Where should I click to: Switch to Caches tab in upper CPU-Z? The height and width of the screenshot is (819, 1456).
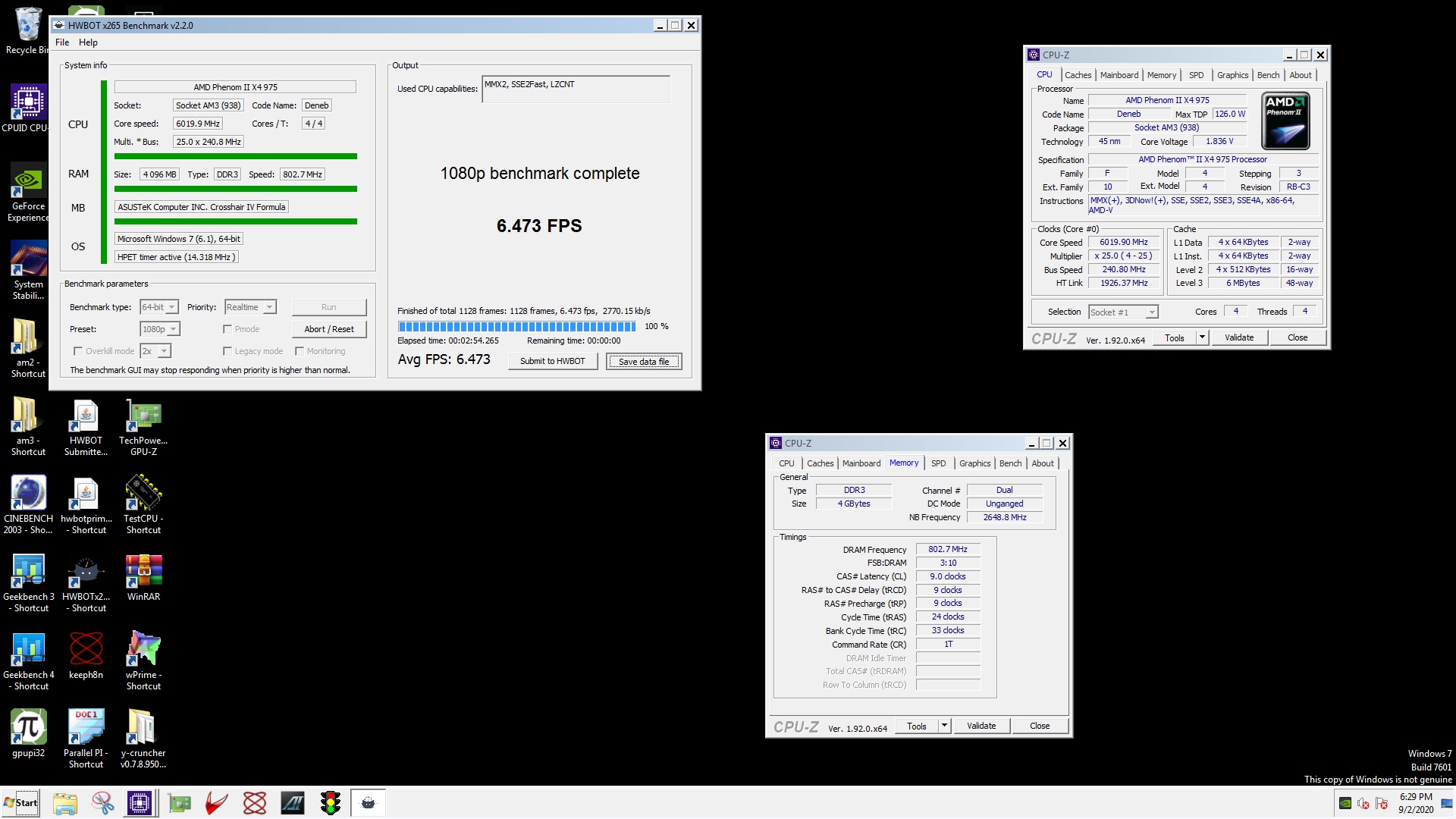[1078, 75]
